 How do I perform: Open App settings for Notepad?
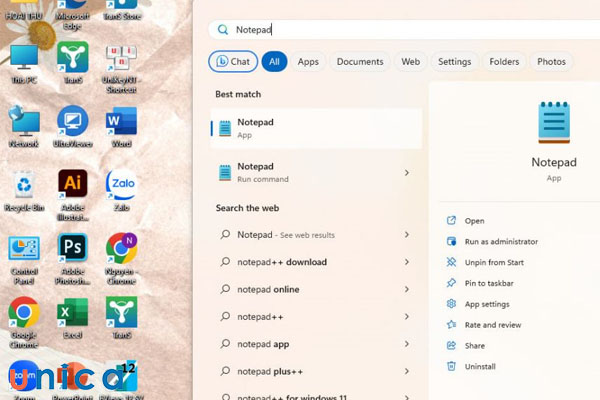(487, 304)
